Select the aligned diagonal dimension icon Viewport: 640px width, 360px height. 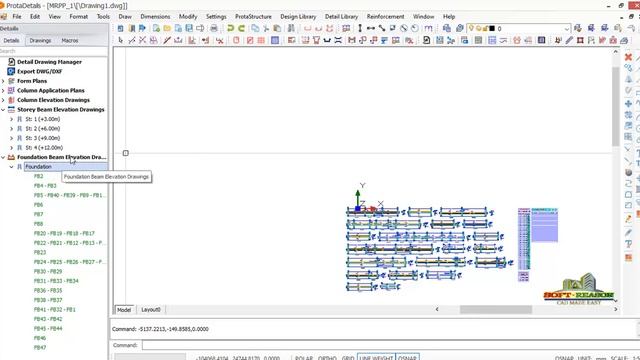pyautogui.click(x=382, y=28)
